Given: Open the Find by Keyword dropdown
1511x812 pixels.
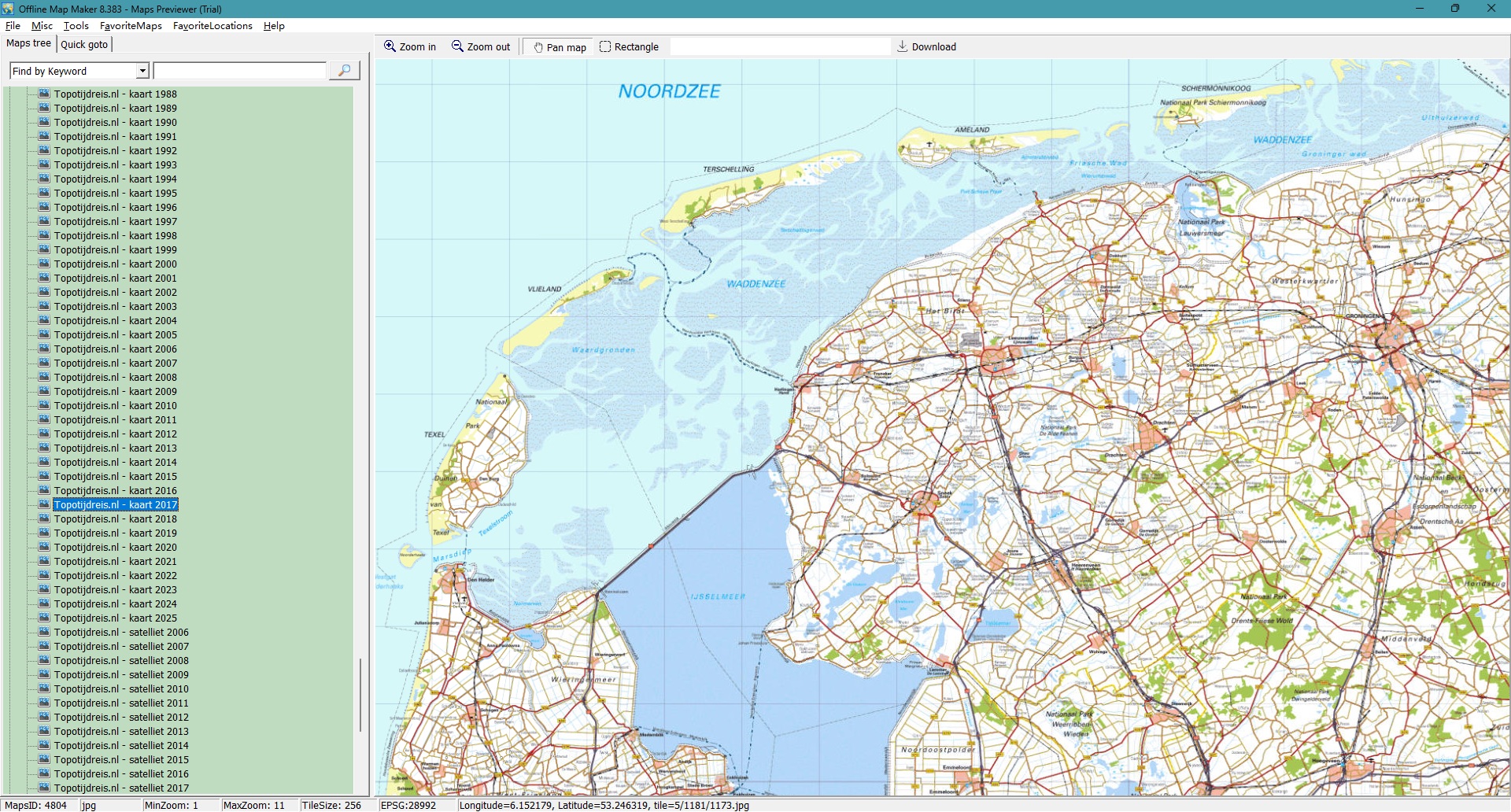Looking at the screenshot, I should [142, 72].
